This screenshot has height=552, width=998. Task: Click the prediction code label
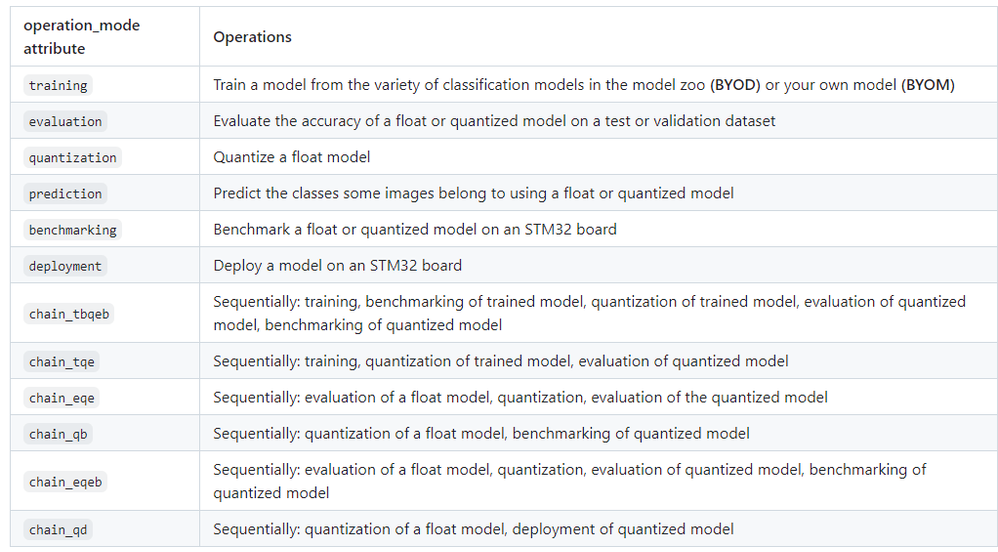point(65,193)
